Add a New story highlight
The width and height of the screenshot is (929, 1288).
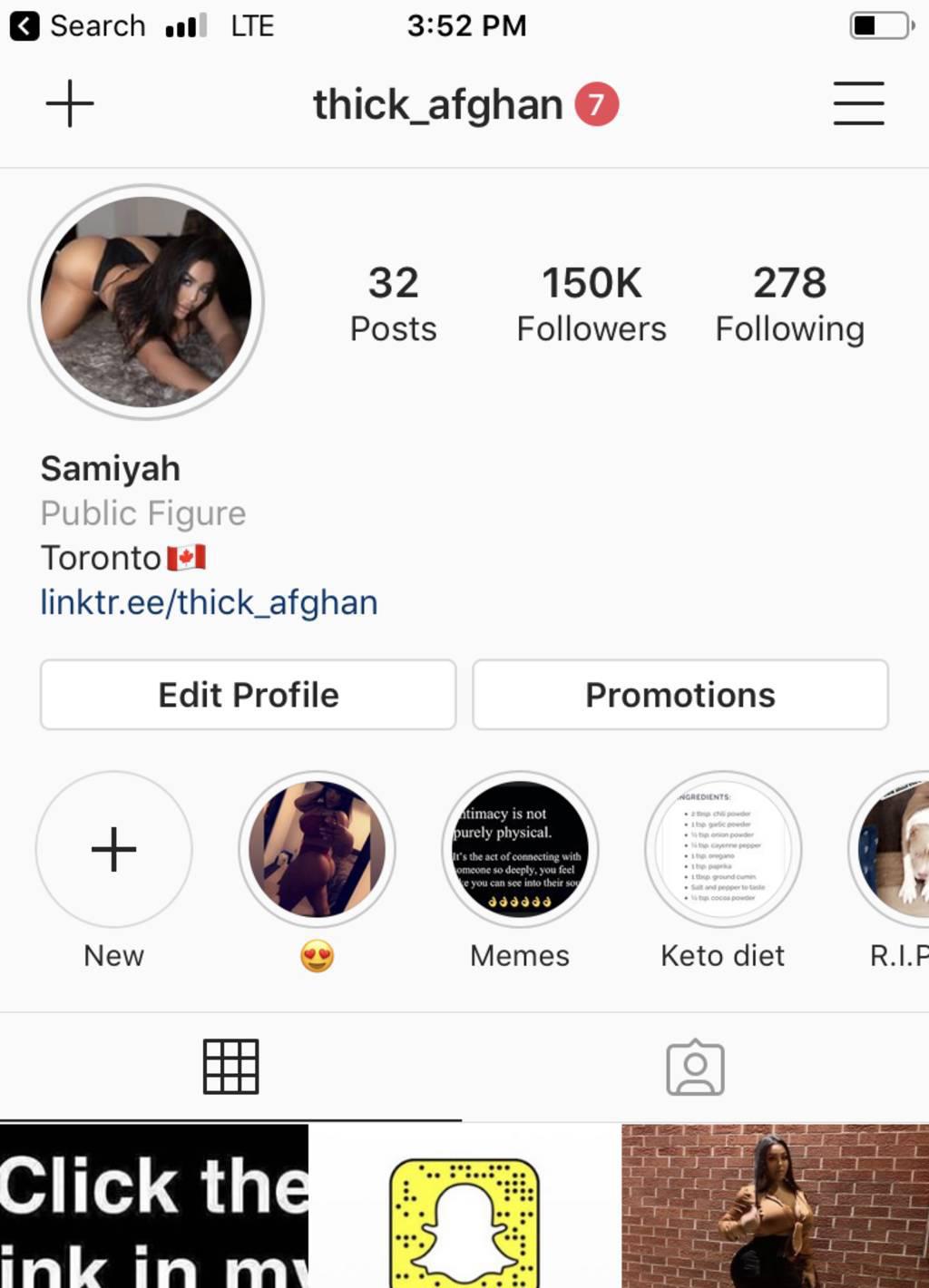tap(114, 849)
